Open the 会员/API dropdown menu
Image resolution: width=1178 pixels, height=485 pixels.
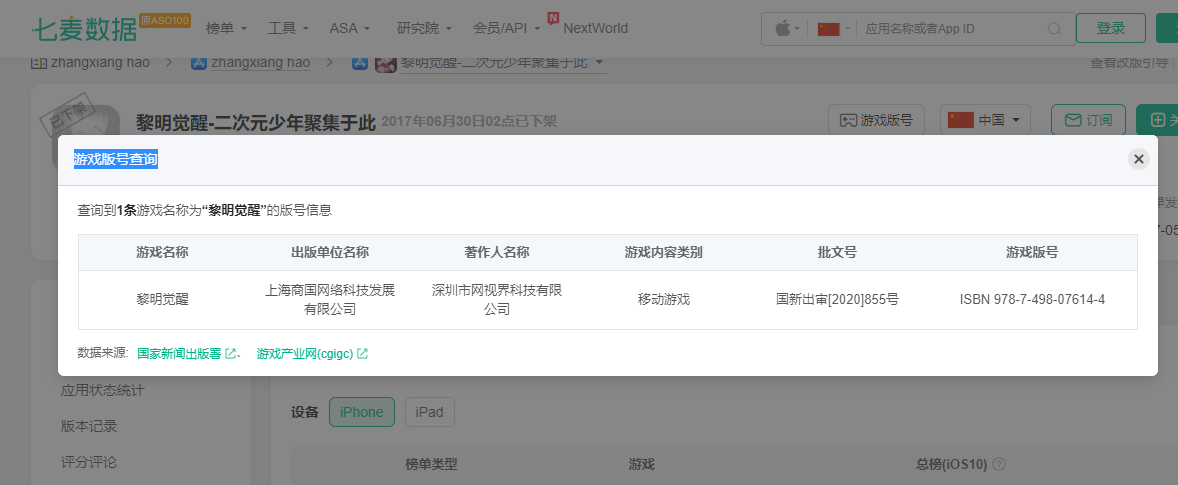point(506,29)
